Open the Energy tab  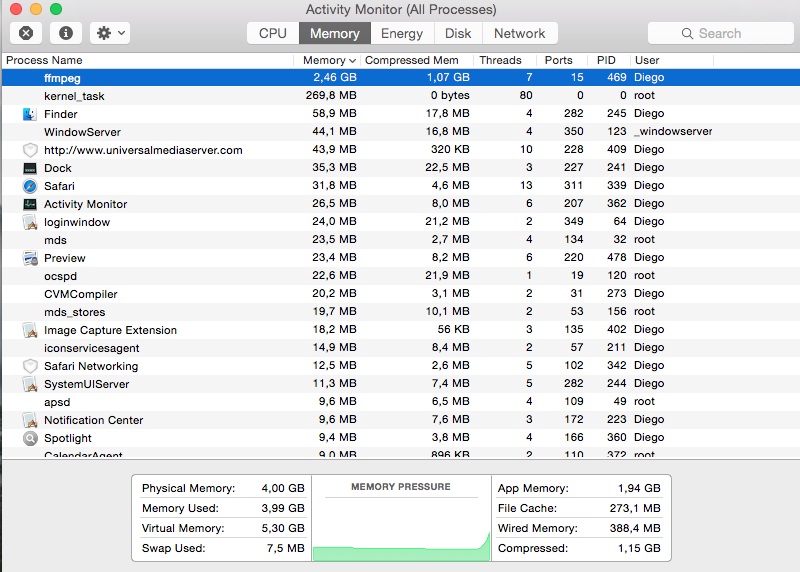(402, 33)
